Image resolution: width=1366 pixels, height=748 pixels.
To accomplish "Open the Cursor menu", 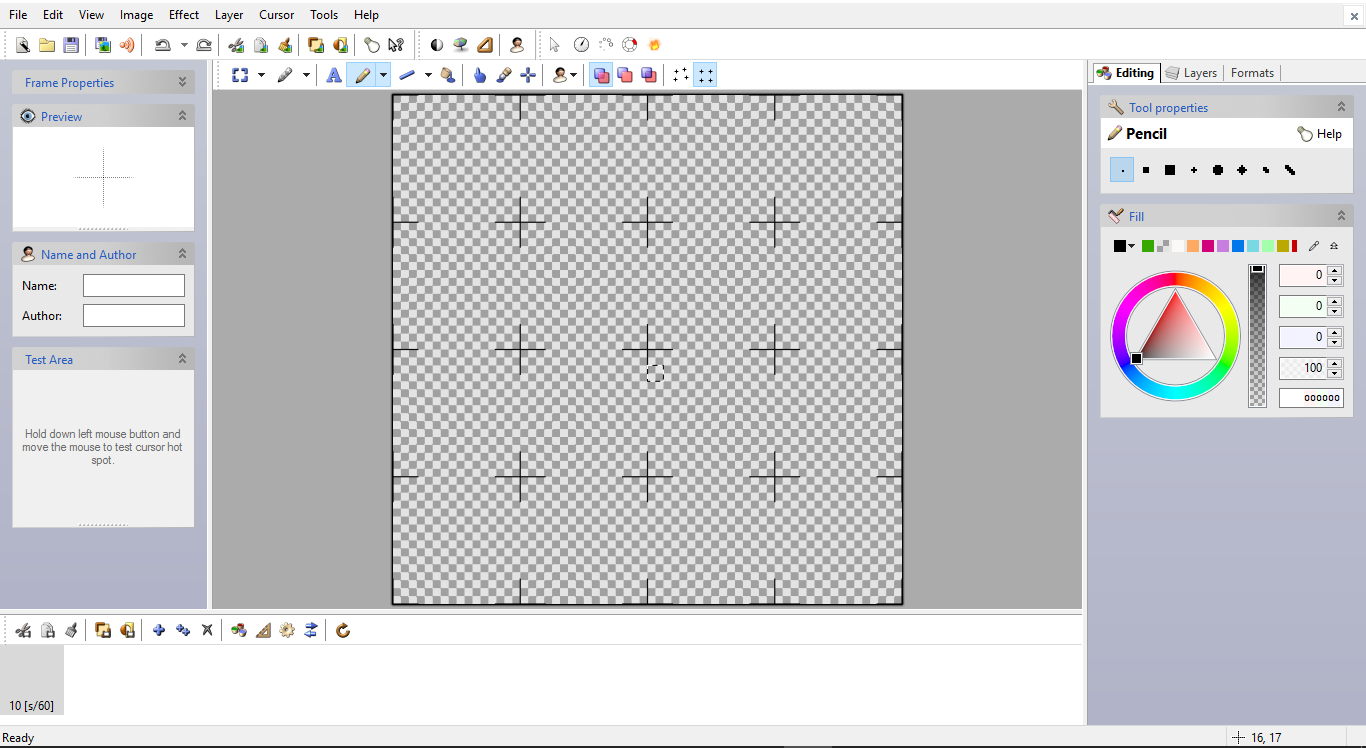I will pos(277,15).
